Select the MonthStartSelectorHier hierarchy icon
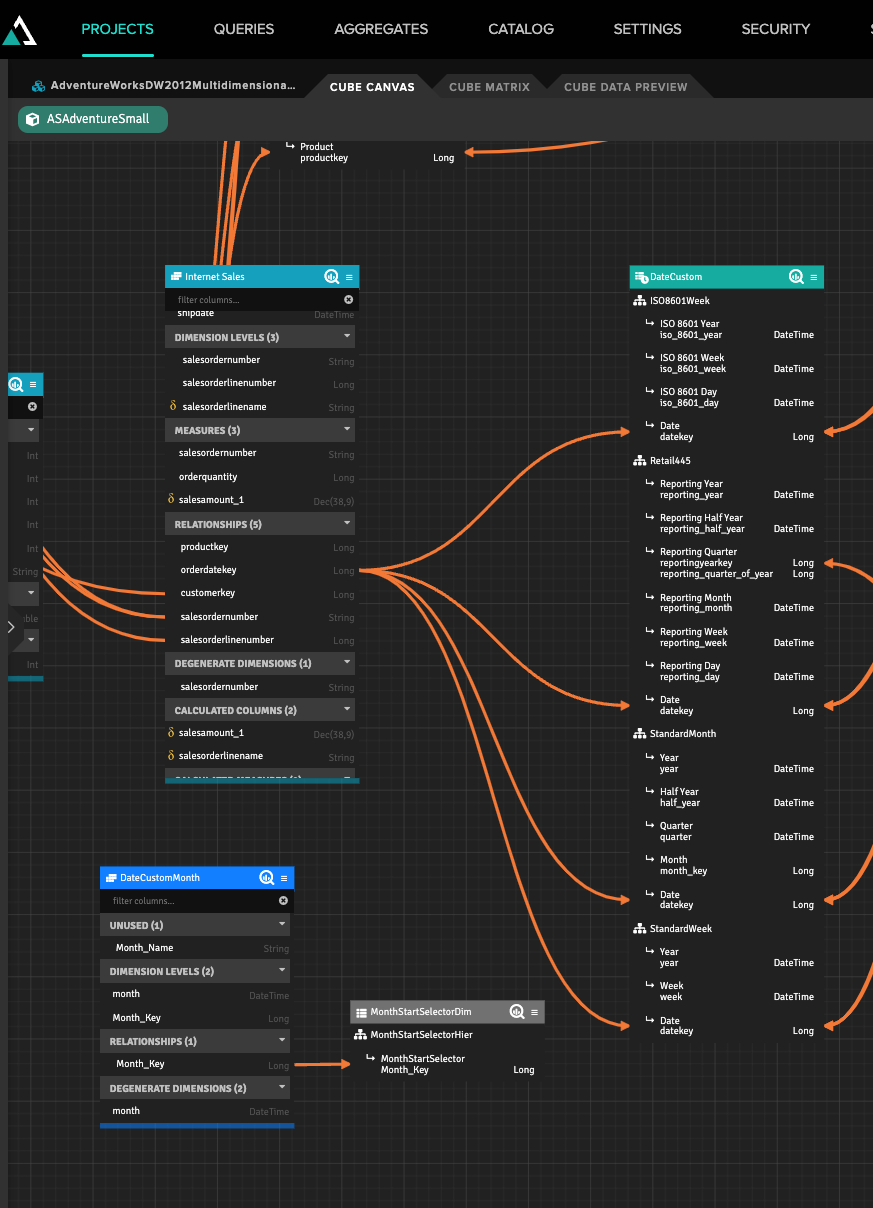Image resolution: width=873 pixels, height=1208 pixels. click(361, 1035)
